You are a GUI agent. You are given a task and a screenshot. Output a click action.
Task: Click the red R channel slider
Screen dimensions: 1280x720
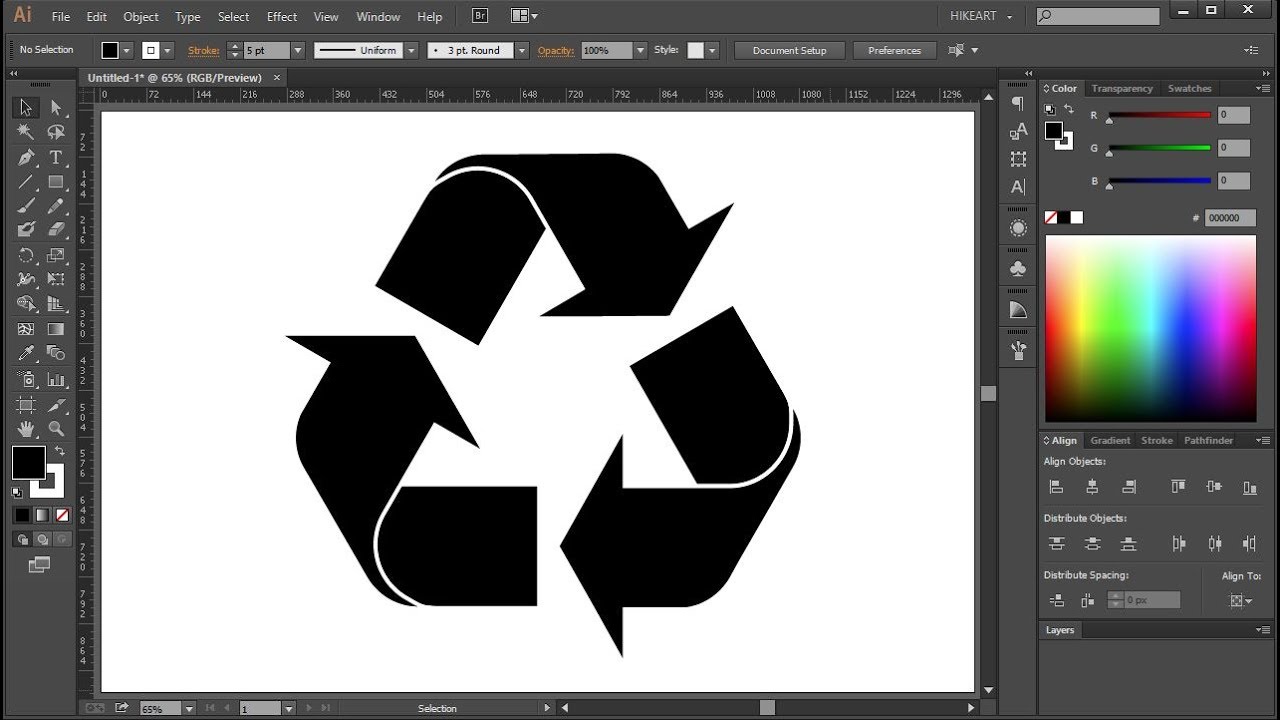coord(1160,116)
